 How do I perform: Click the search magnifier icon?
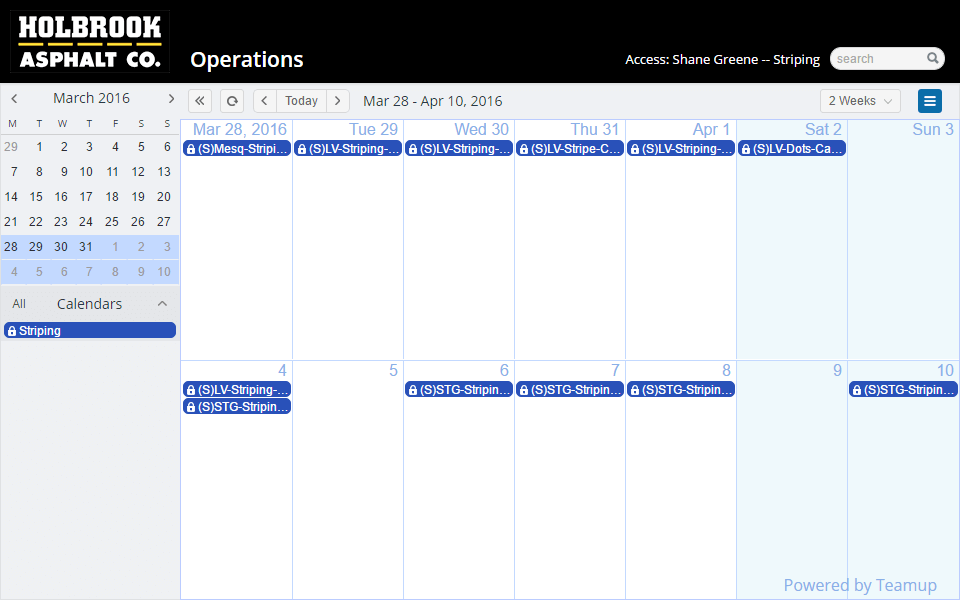pos(932,59)
